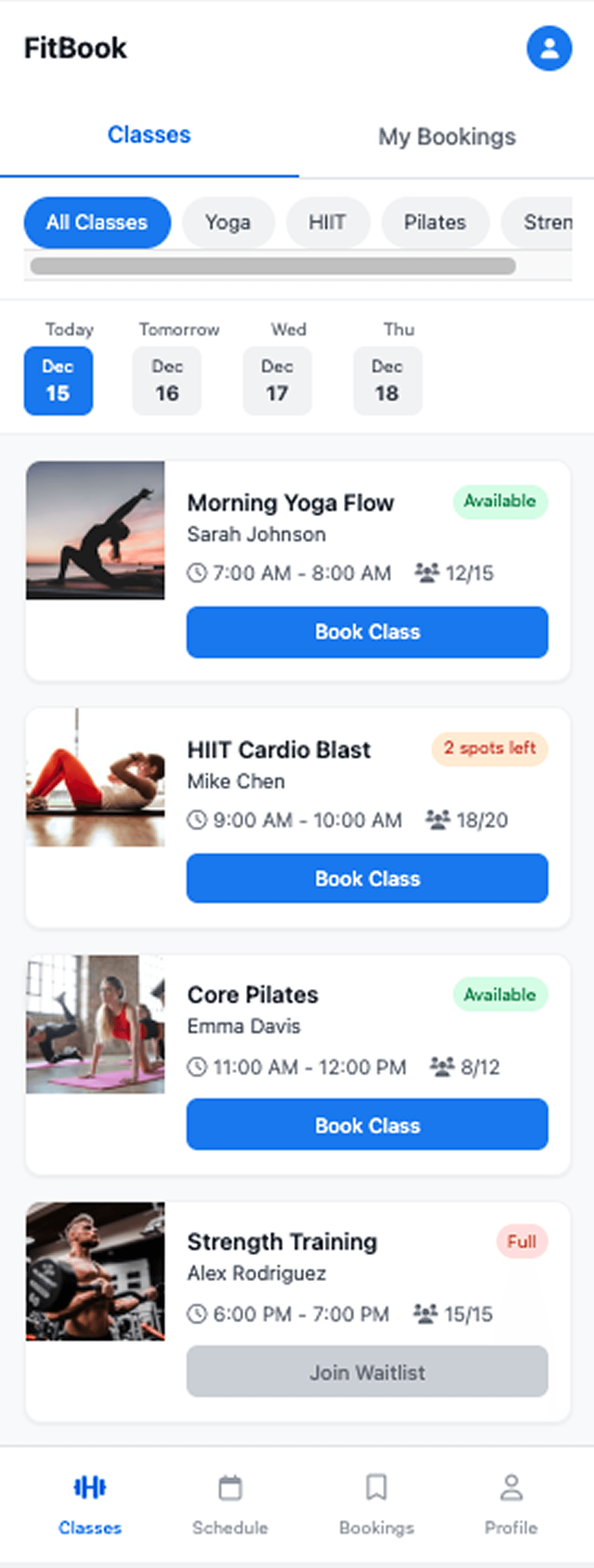
Task: Click the horizontal filter scrollbar
Action: tap(273, 266)
